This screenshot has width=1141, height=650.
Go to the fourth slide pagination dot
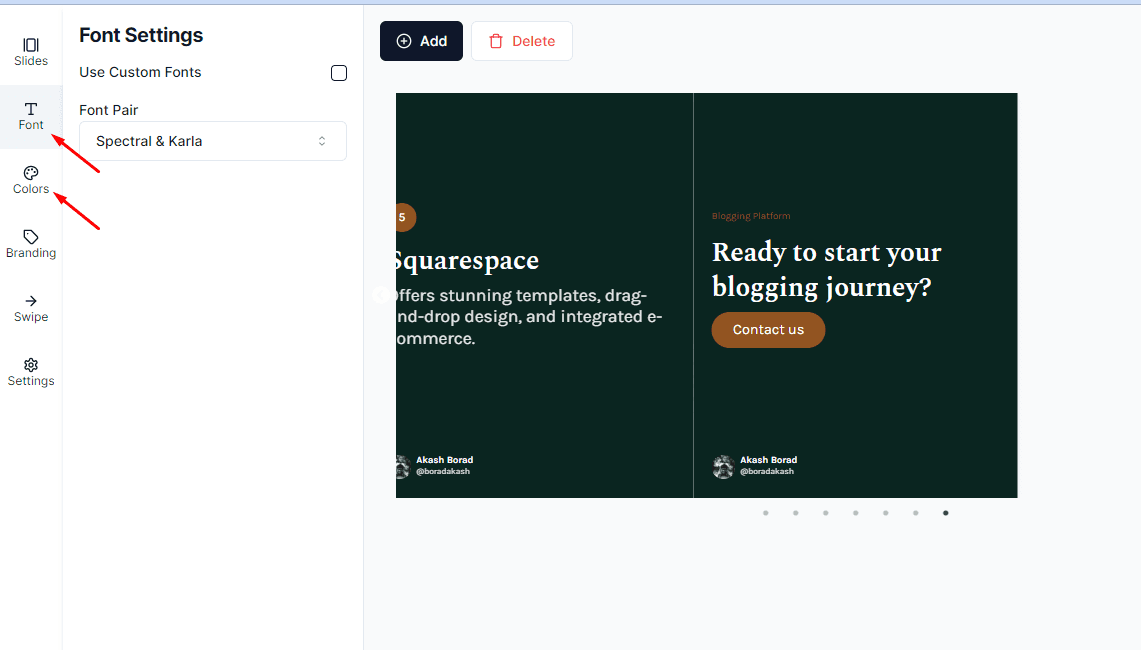pos(856,513)
